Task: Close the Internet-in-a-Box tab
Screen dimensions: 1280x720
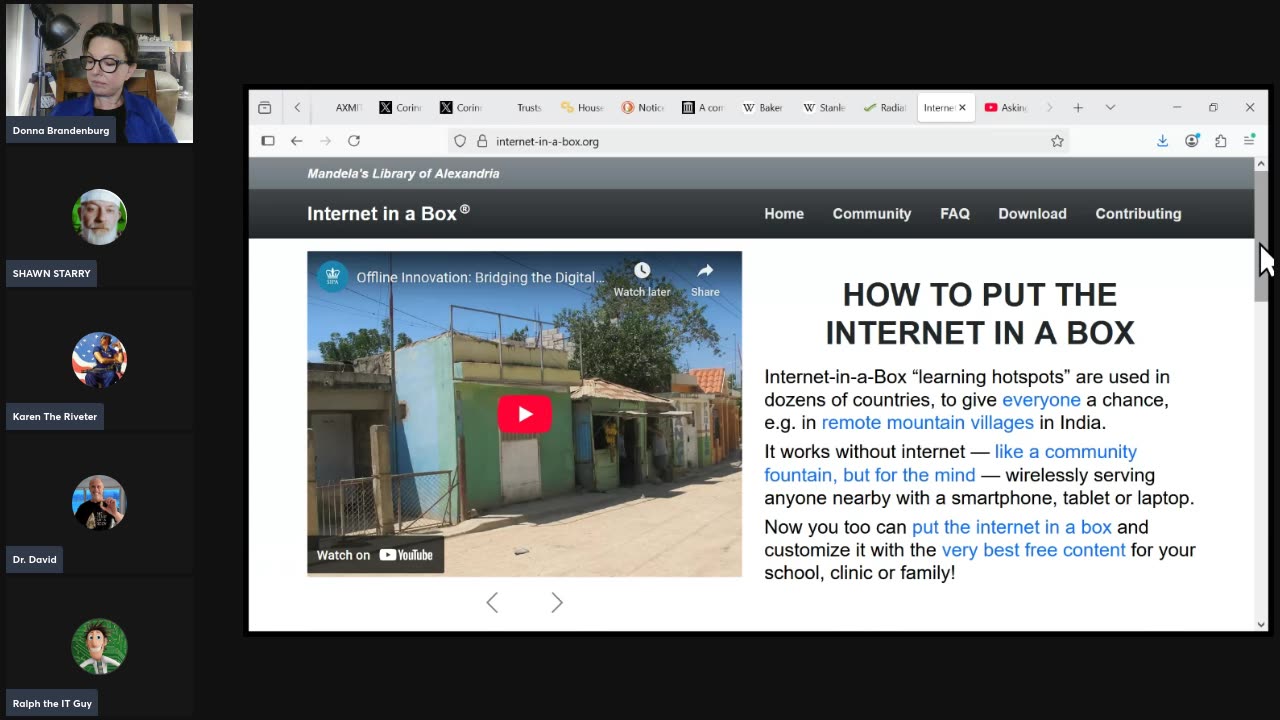Action: 962,107
